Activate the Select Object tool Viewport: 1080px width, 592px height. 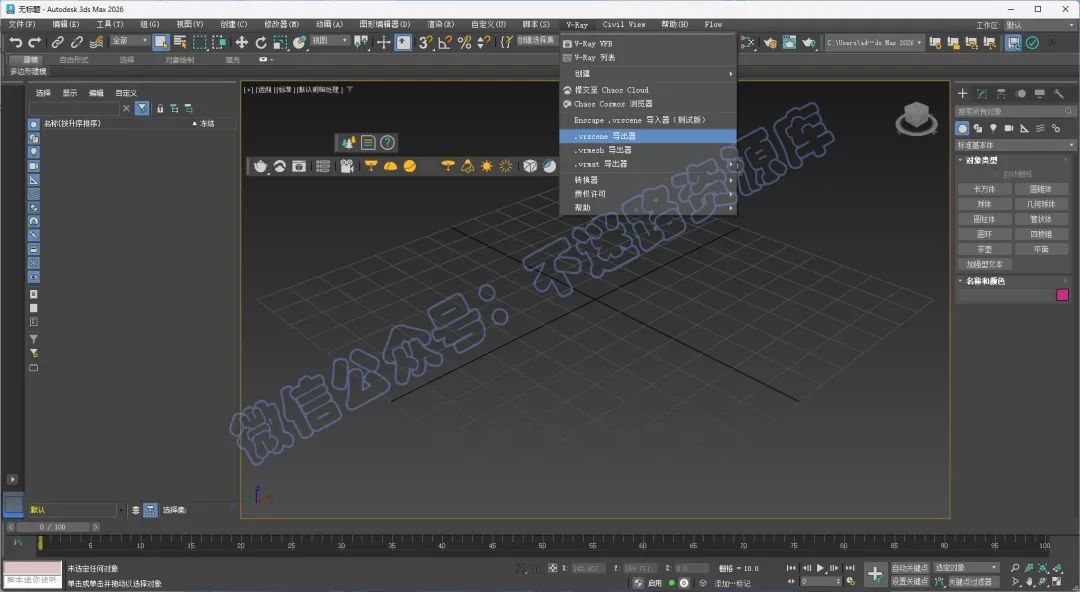click(x=160, y=43)
